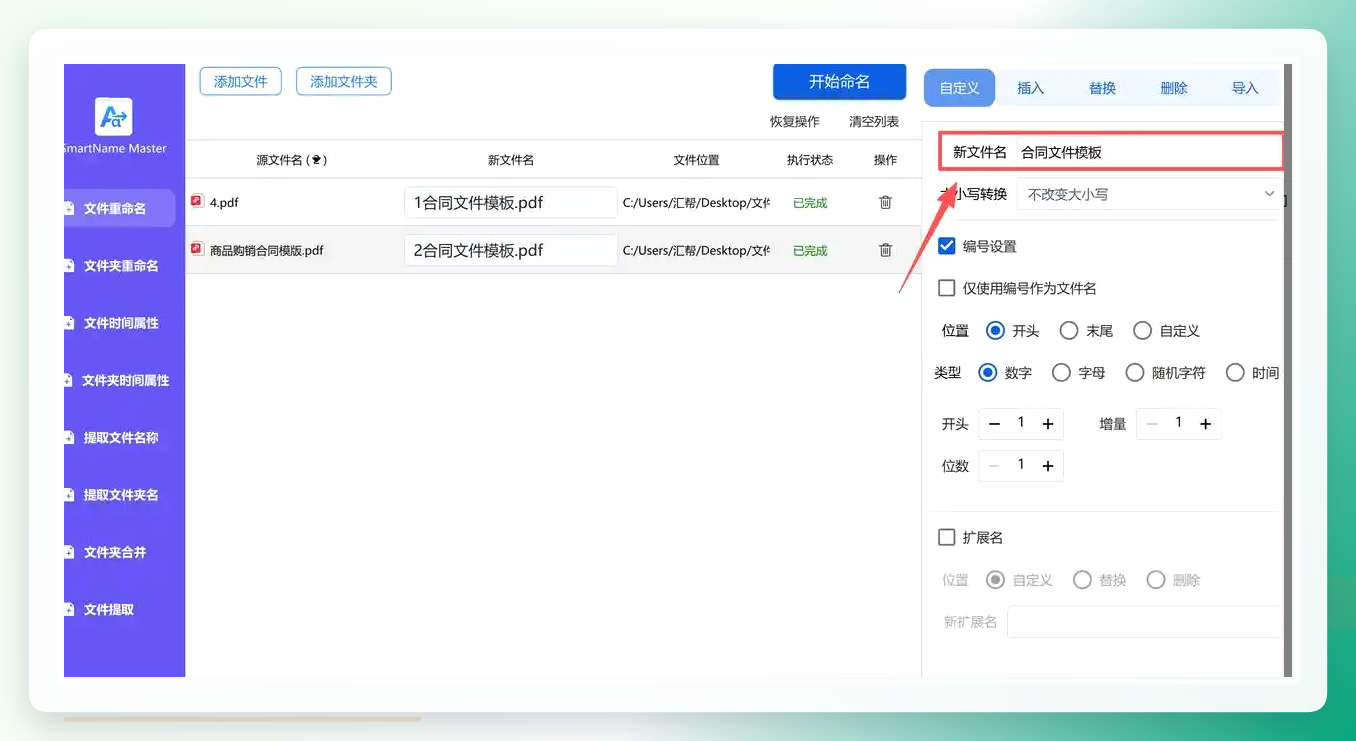
Task: Decrease the 开头 start number
Action: 994,424
